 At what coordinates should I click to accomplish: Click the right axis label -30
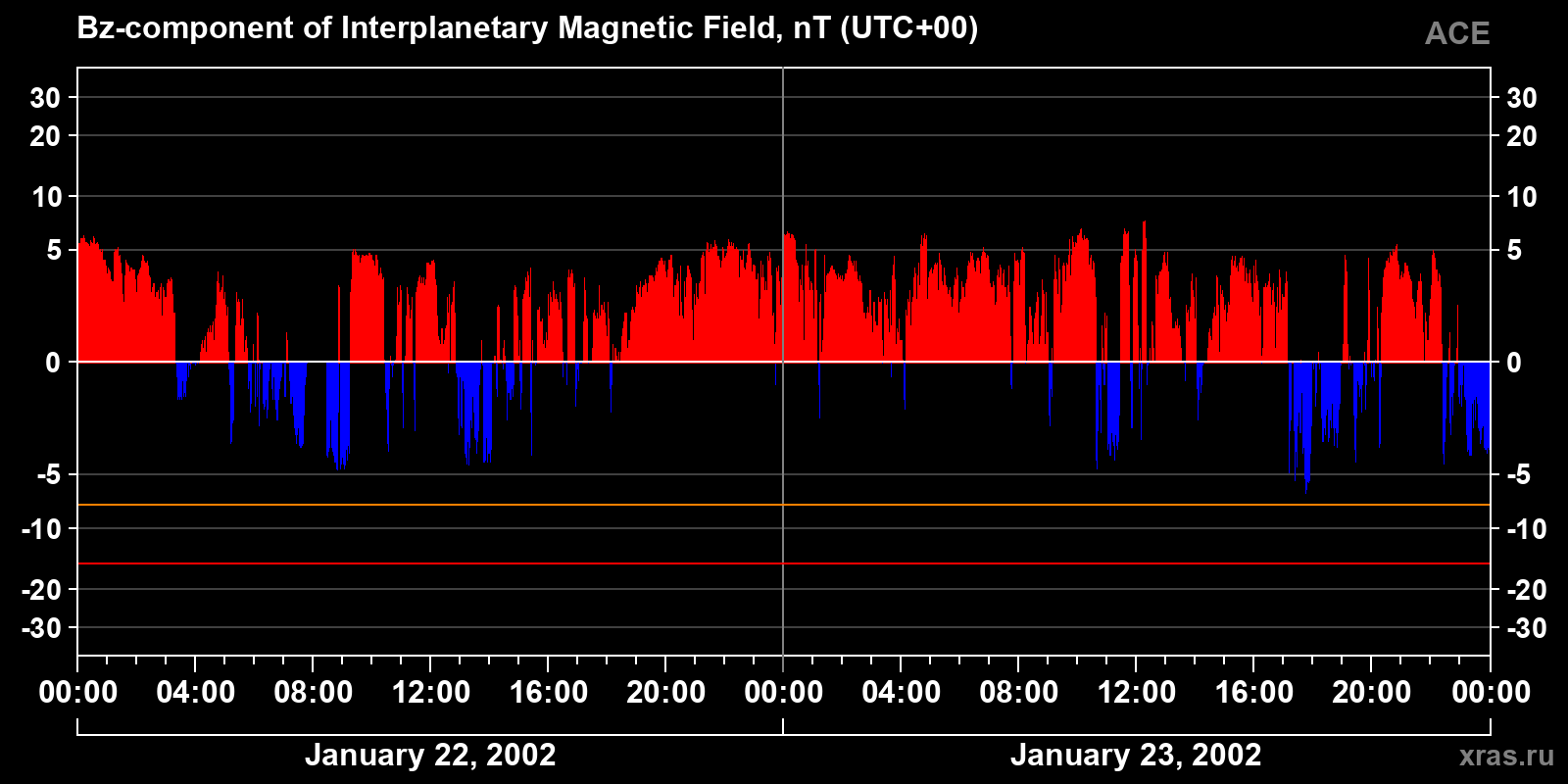pos(1527,628)
